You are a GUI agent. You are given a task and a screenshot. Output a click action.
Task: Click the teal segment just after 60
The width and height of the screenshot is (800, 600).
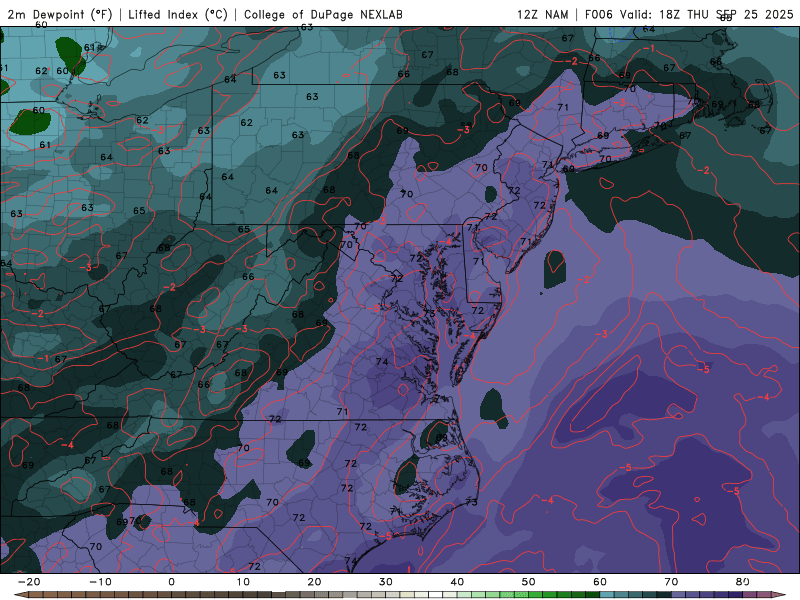click(607, 594)
